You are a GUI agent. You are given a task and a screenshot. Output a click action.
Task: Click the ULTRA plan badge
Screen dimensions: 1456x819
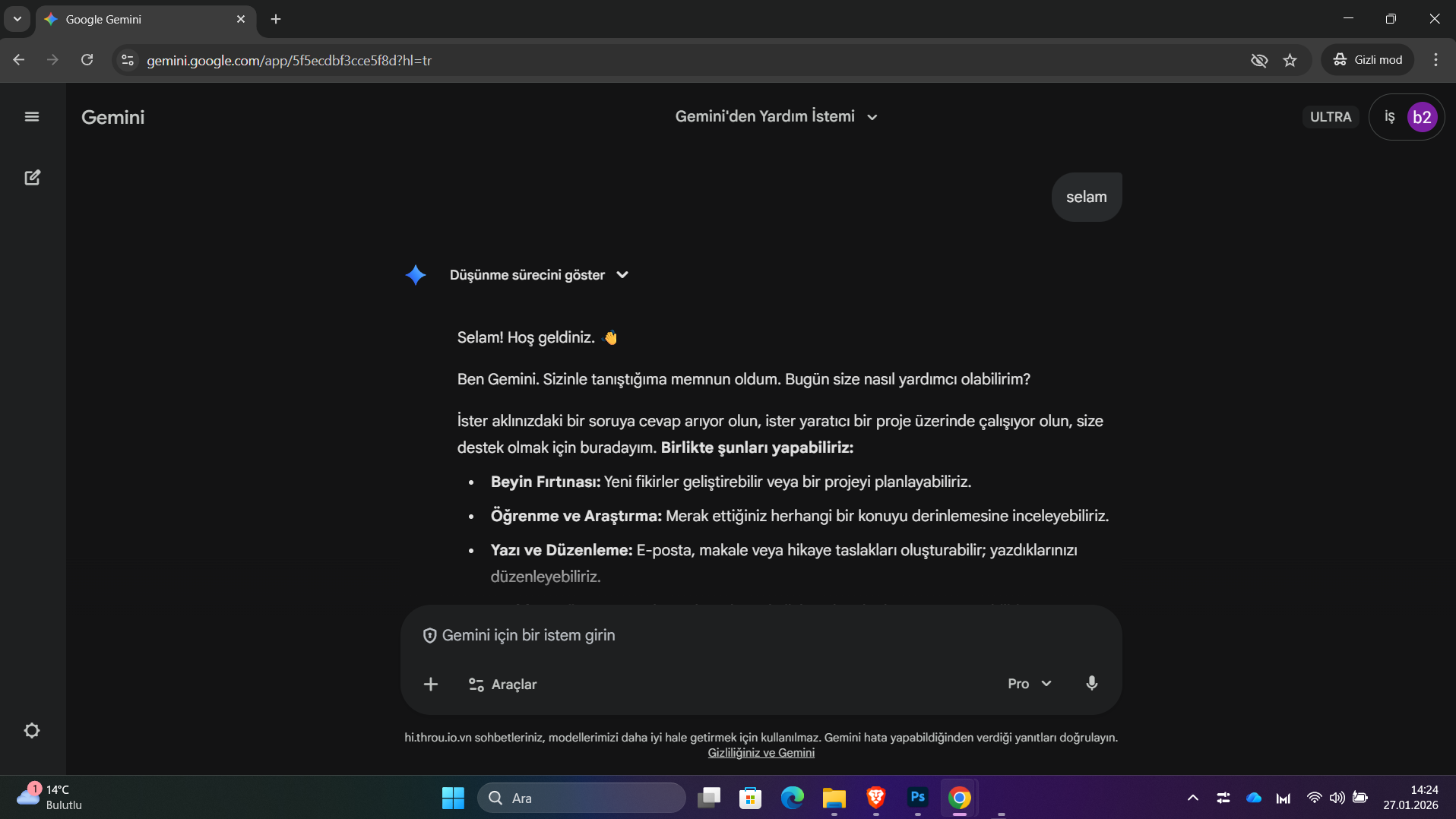click(x=1331, y=117)
